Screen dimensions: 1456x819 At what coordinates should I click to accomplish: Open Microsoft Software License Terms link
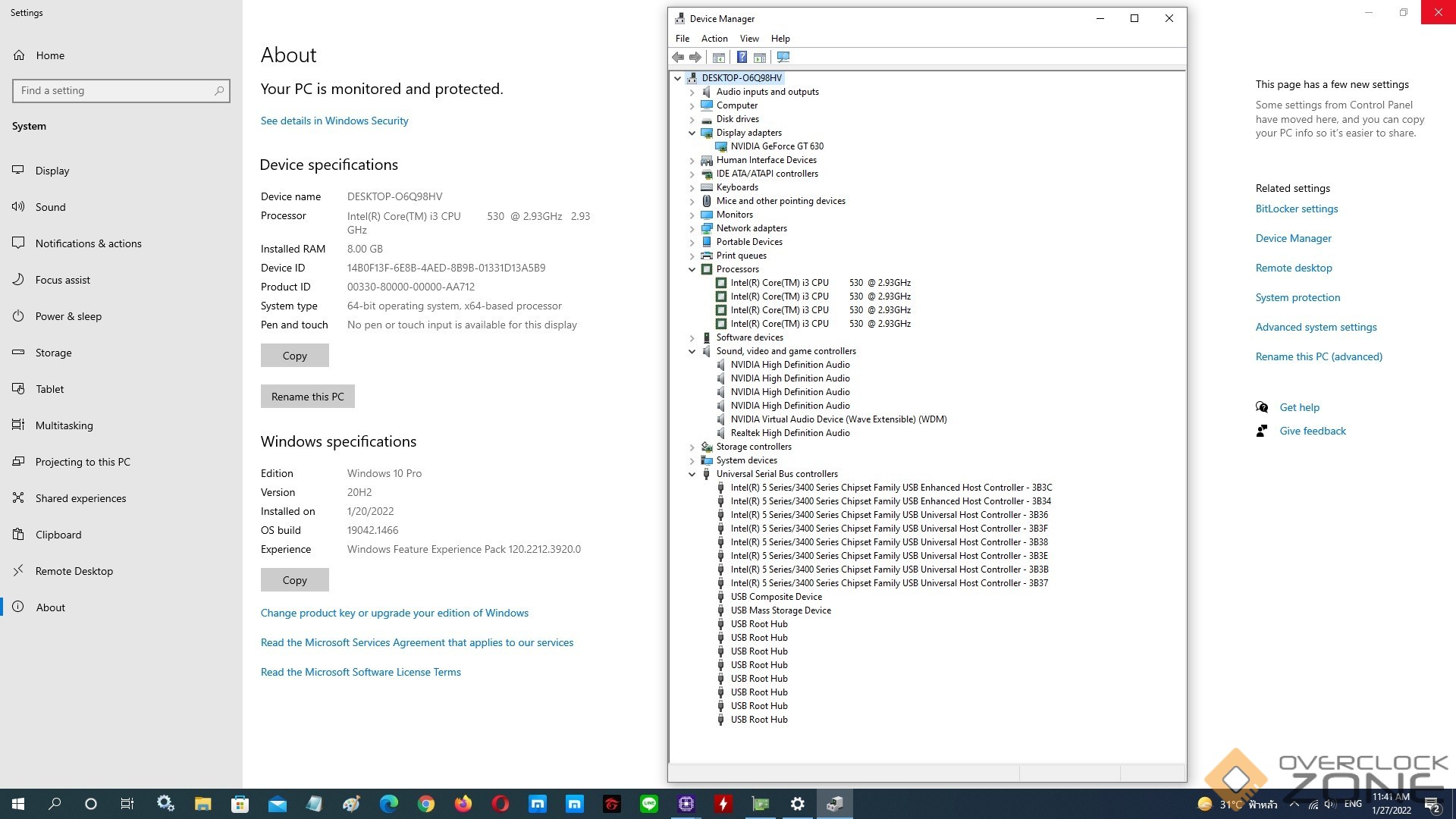361,672
